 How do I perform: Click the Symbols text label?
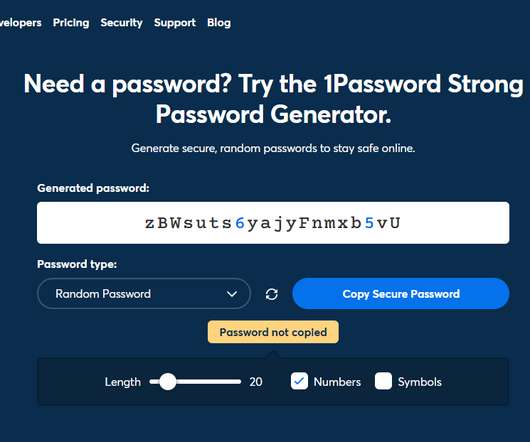419,382
